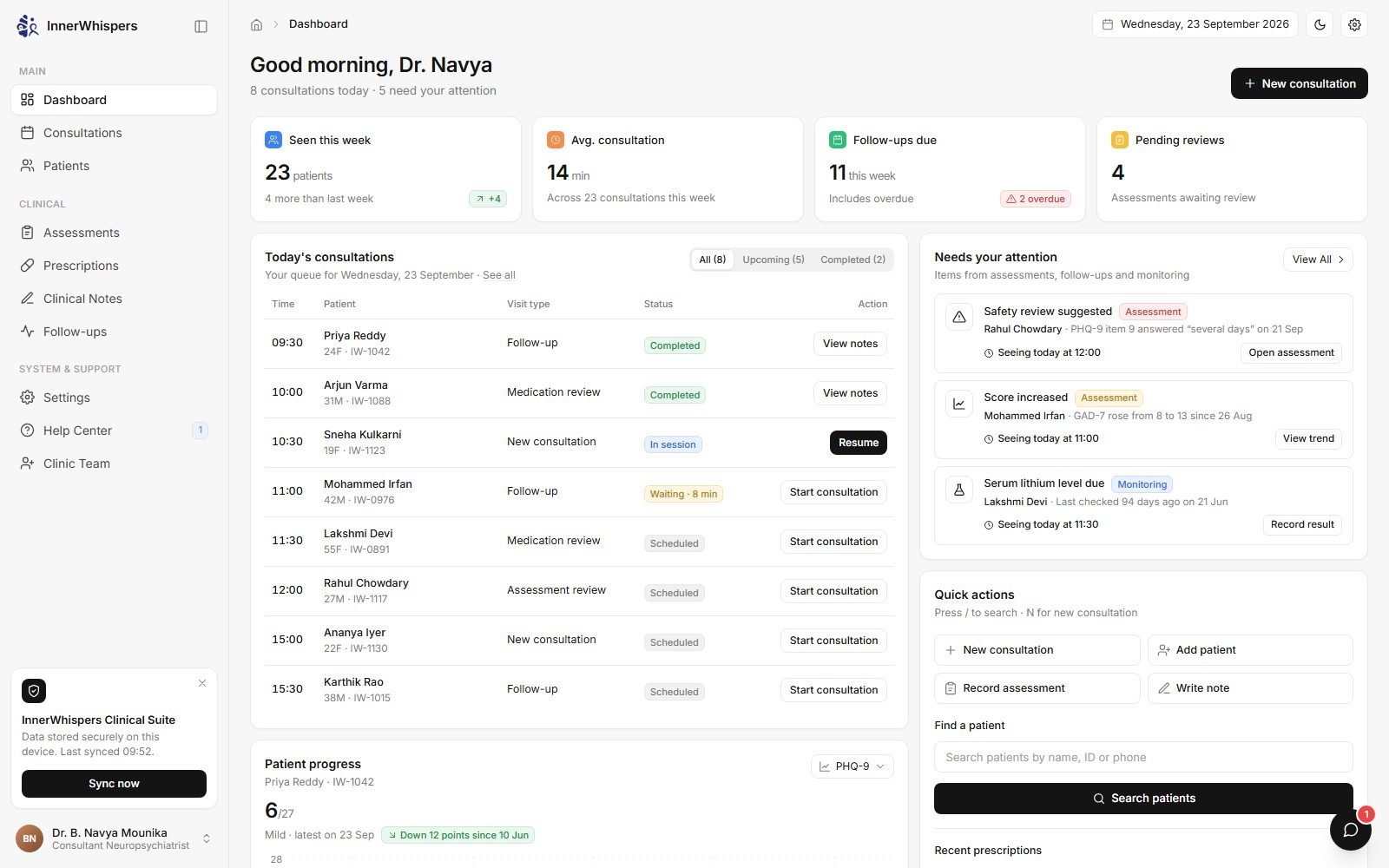This screenshot has width=1389, height=868.
Task: Click the Avg. consultation clock icon
Action: [556, 140]
